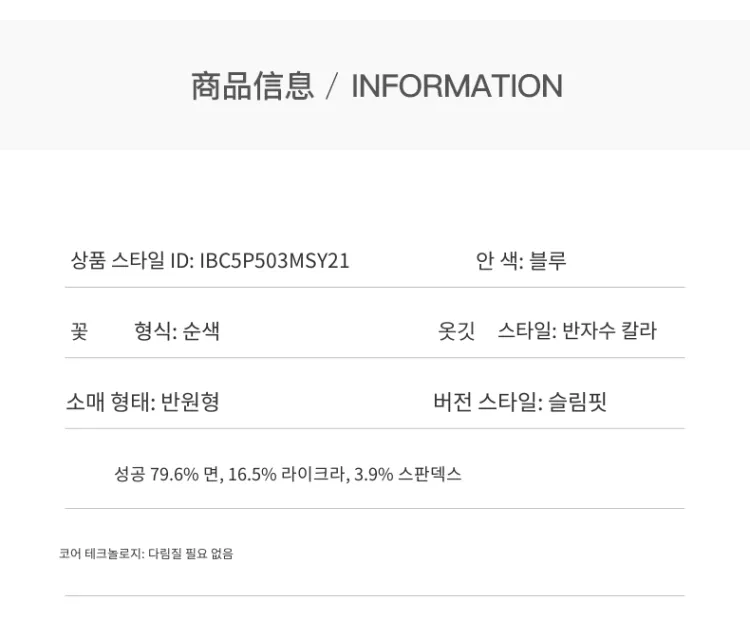
Task: Select the 3.9% 스판덱스 text
Action: coord(408,474)
